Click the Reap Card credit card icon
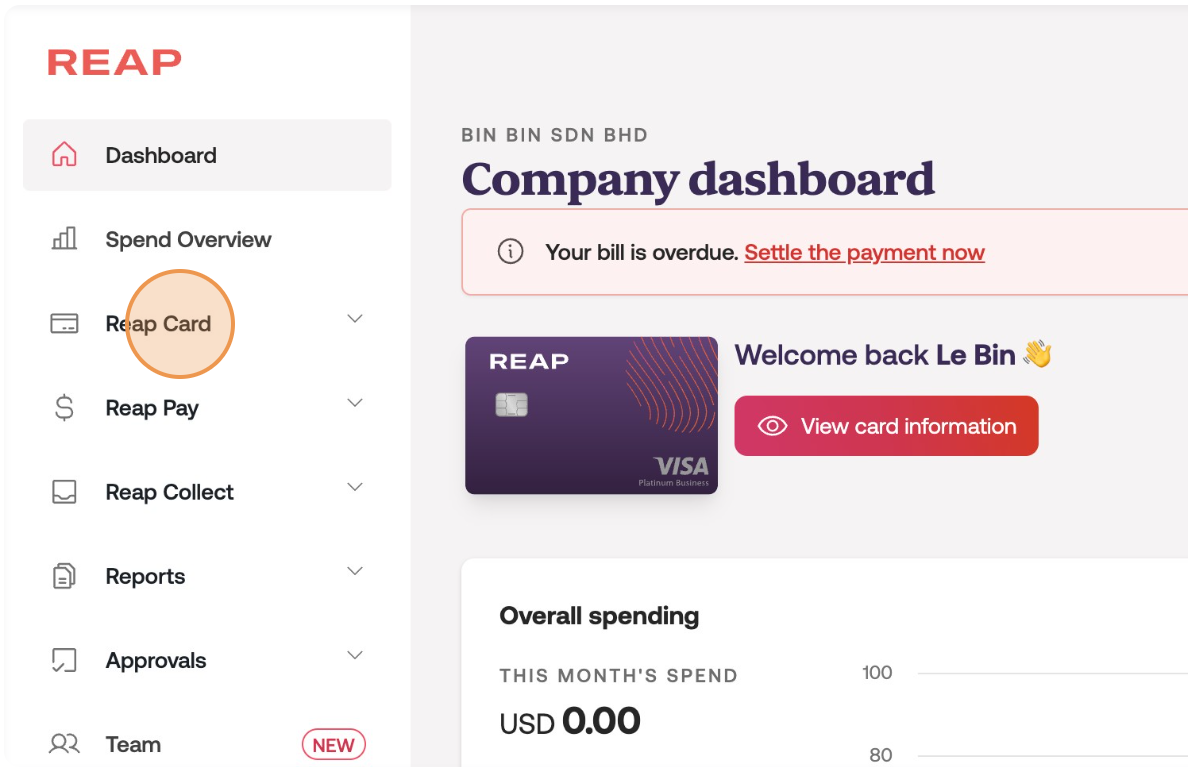 coord(64,324)
